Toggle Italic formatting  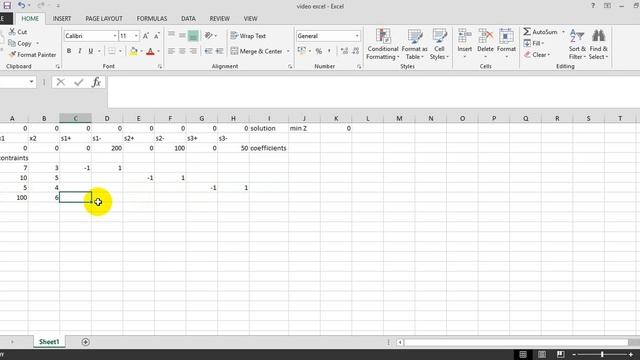tap(80, 51)
